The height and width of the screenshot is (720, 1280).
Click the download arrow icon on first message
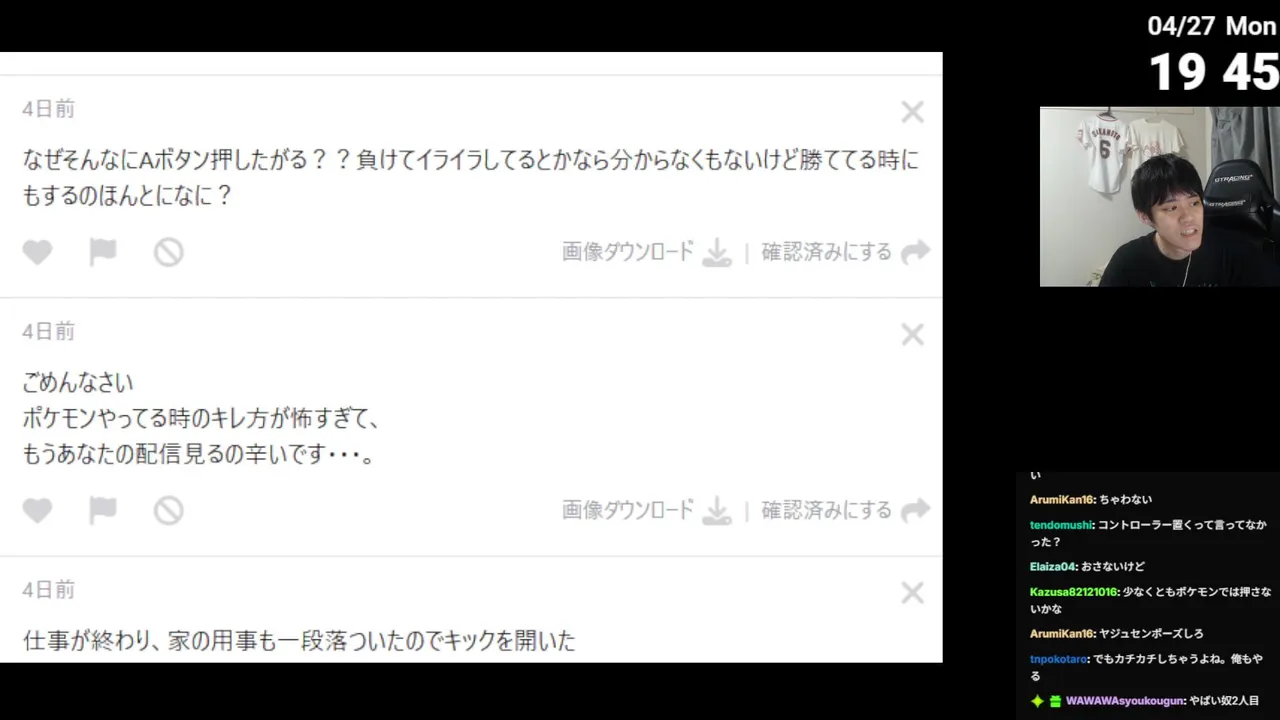[x=717, y=253]
